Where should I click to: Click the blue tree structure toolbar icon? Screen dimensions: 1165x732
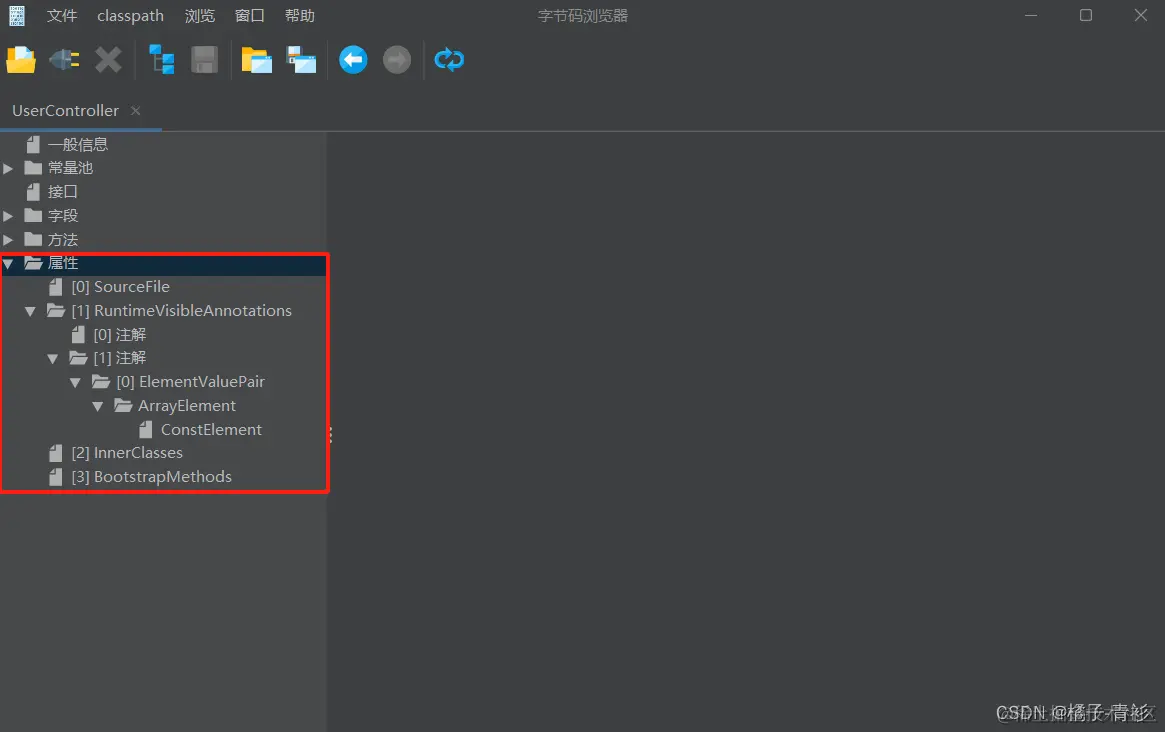pos(161,60)
